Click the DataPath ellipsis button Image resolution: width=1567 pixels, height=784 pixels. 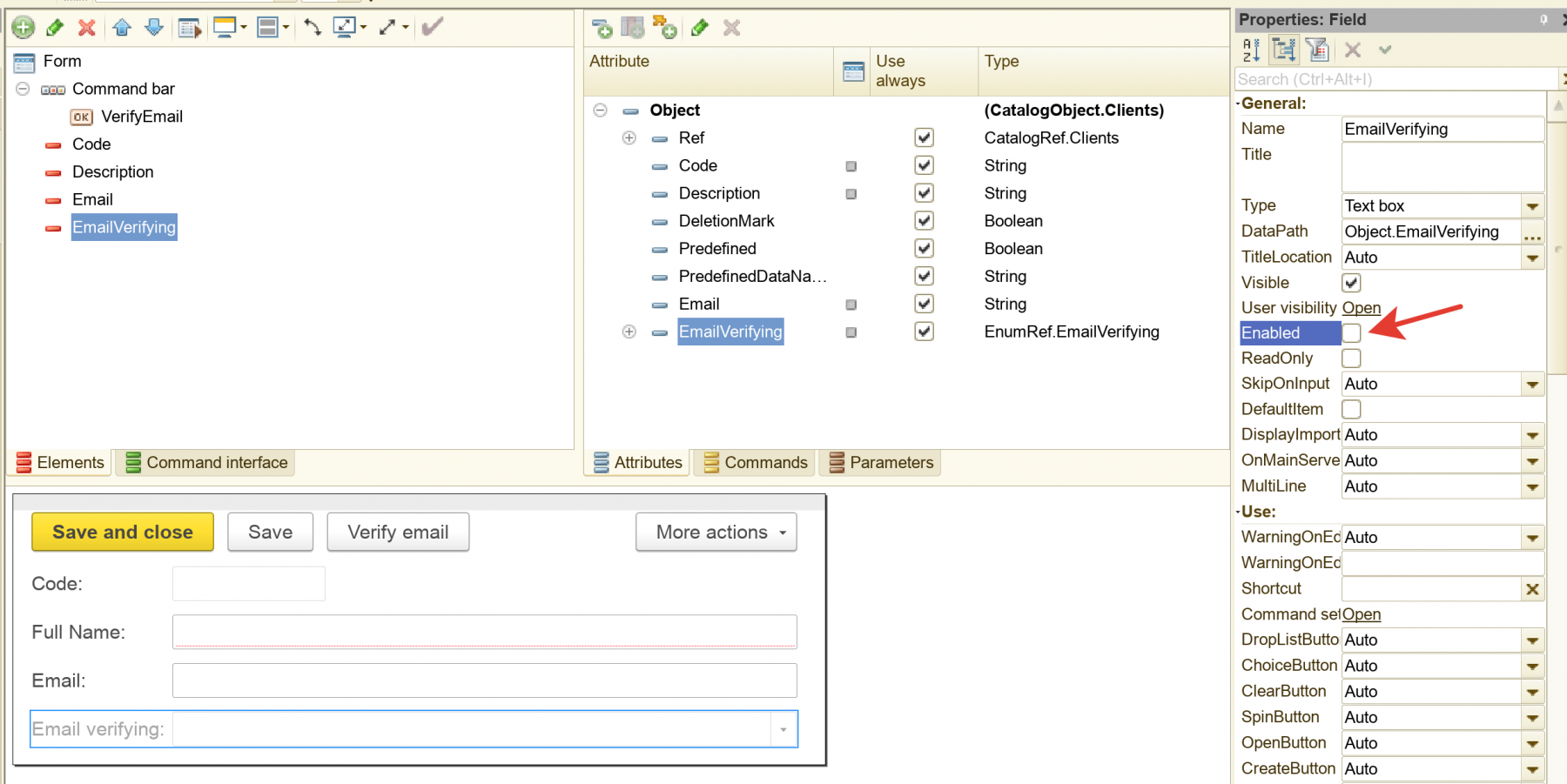pos(1532,232)
